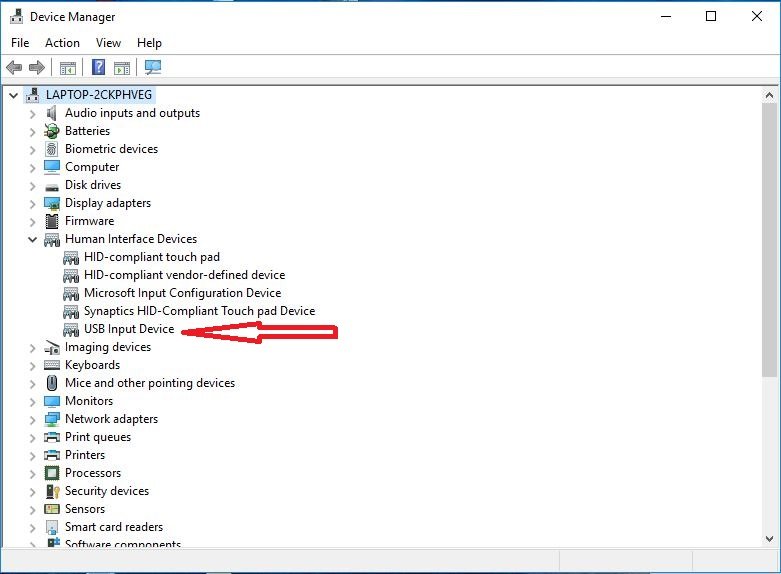The image size is (781, 574).
Task: Open Help via the blue question mark icon
Action: coord(98,68)
